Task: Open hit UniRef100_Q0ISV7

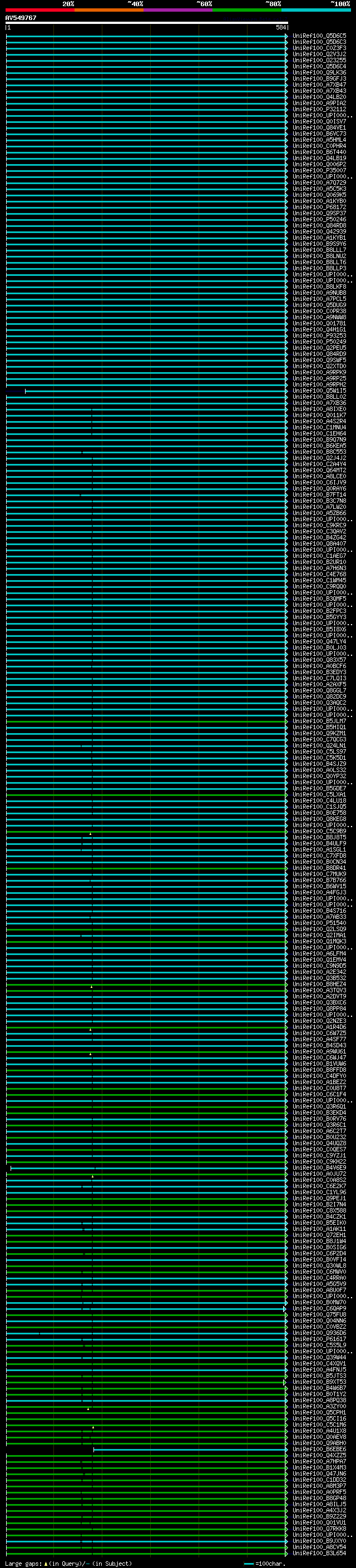Action: tap(319, 122)
